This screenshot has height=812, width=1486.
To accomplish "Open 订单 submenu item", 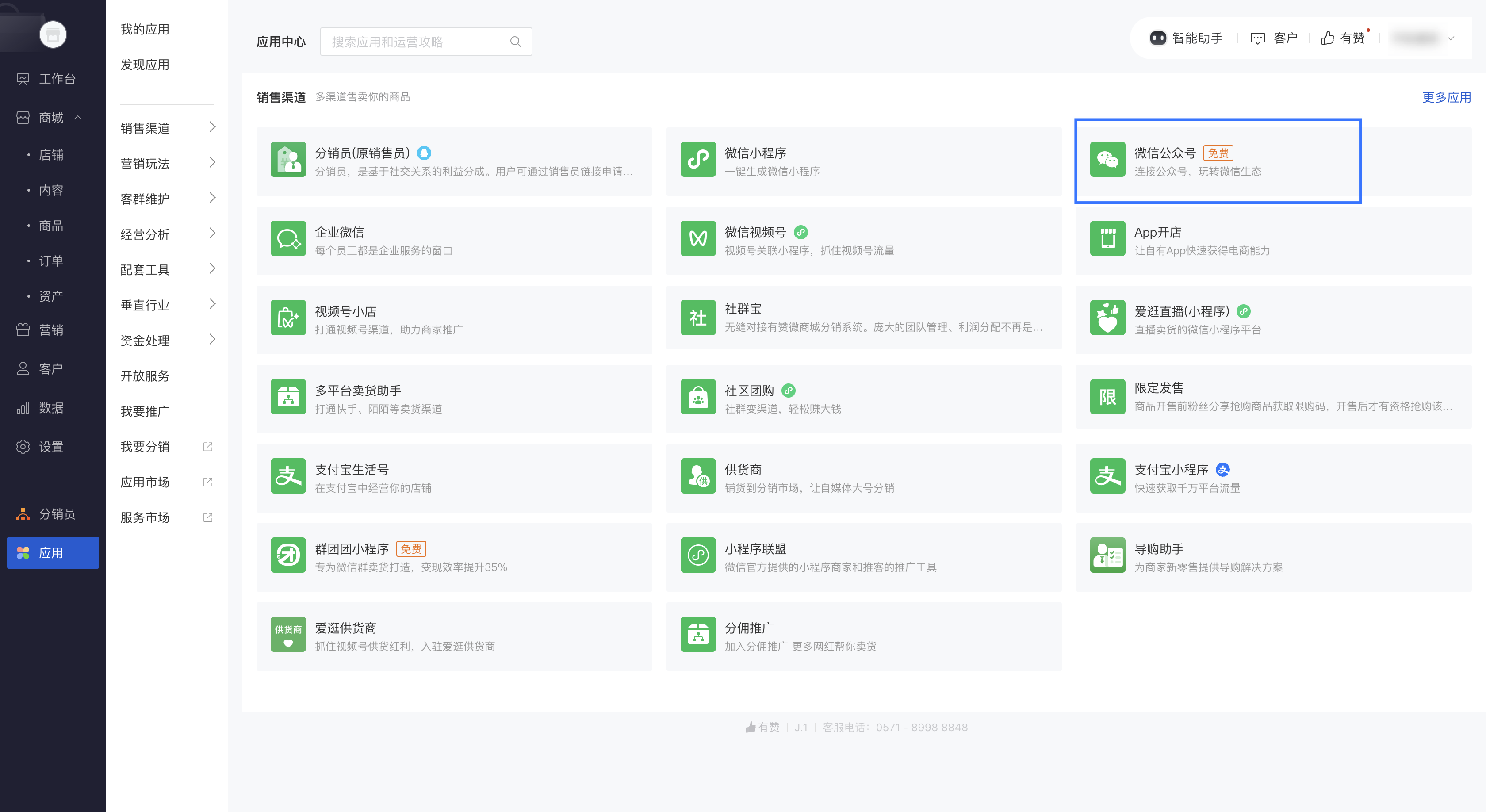I will tap(51, 260).
